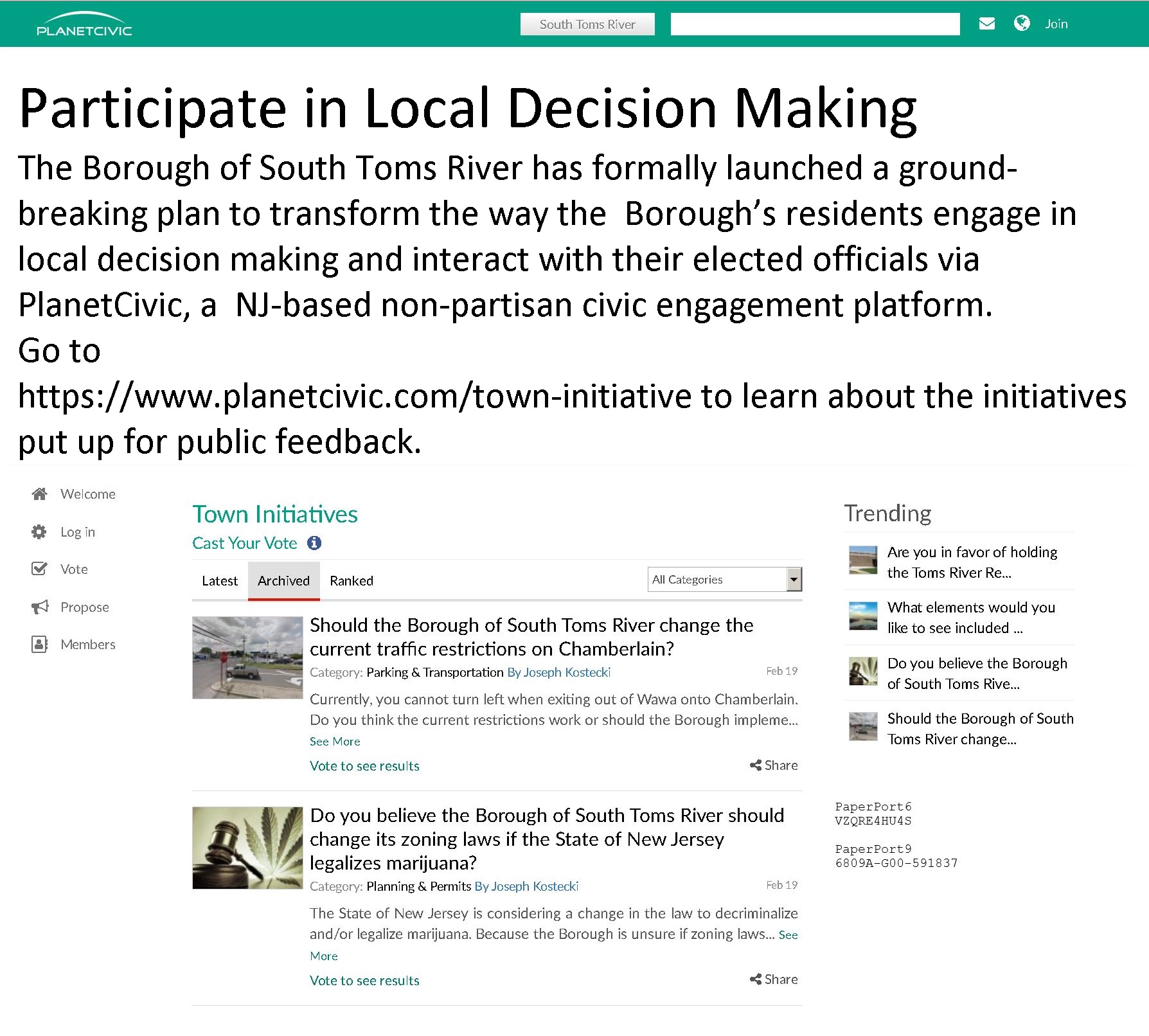Click the Vote checkmark icon
The width and height of the screenshot is (1149, 1036).
(39, 569)
